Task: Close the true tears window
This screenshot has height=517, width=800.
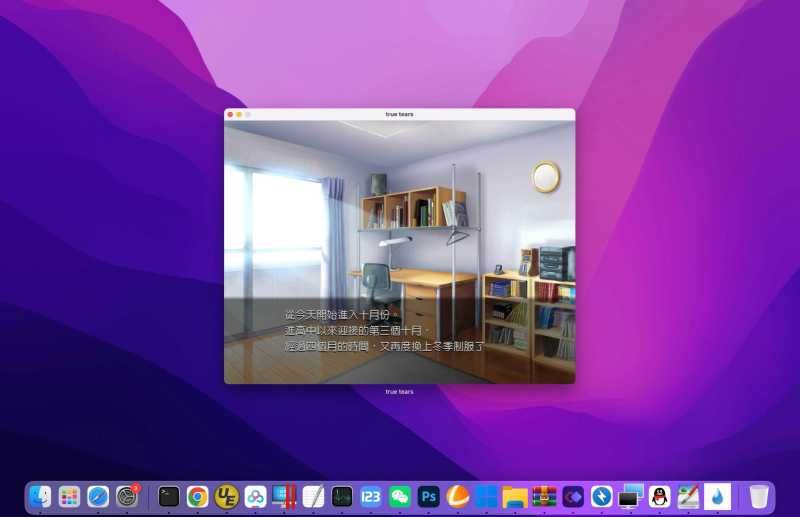Action: pyautogui.click(x=230, y=114)
